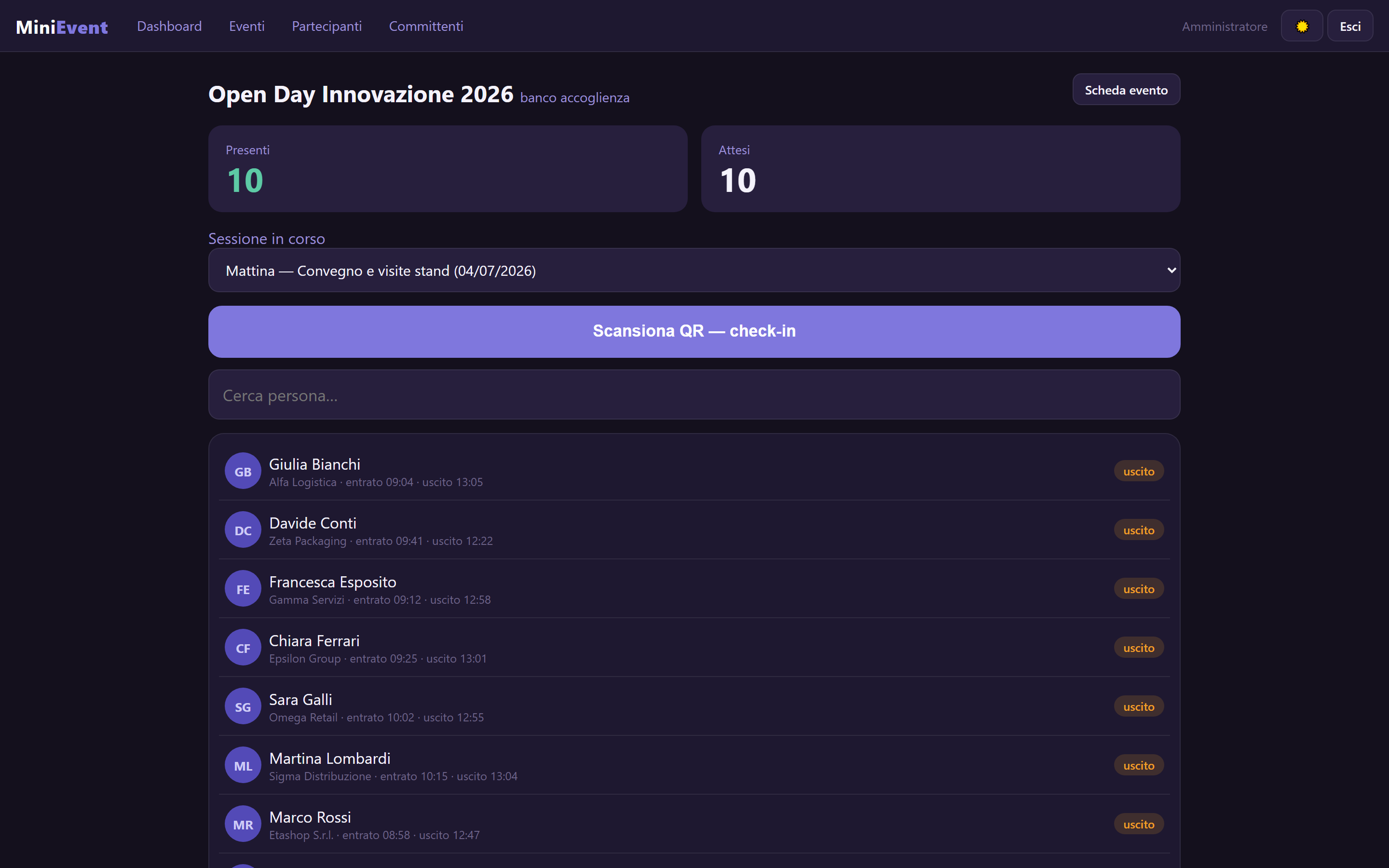
Task: Open the Sessione in corso dropdown
Action: point(694,271)
